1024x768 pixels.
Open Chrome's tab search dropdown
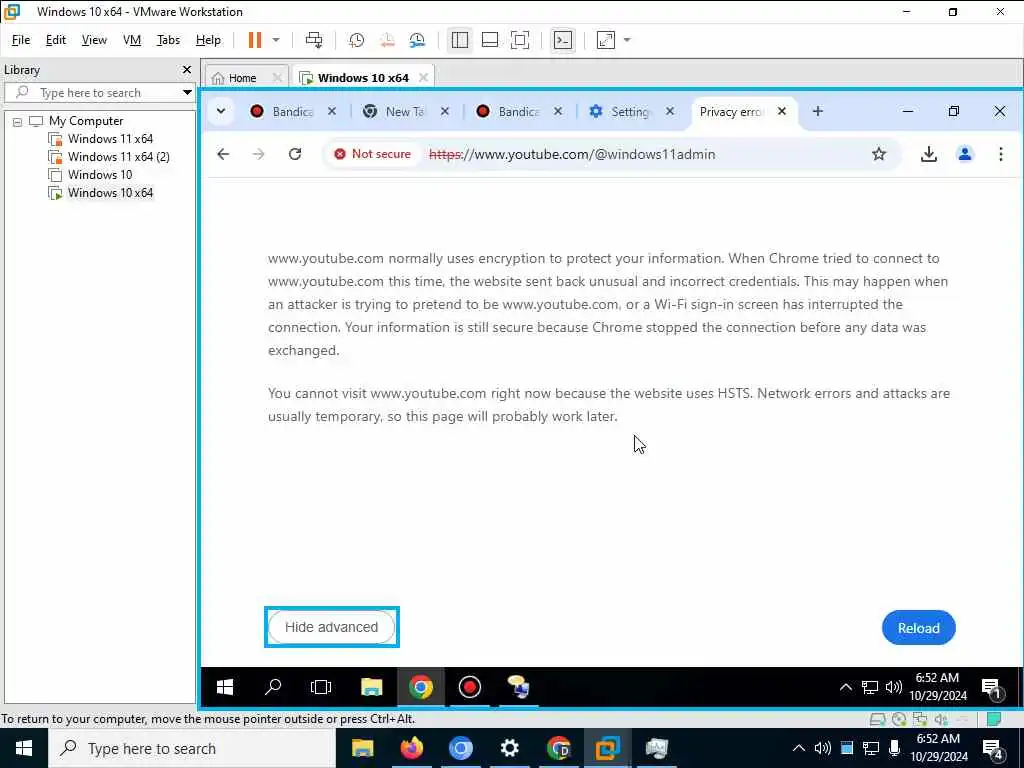point(221,111)
